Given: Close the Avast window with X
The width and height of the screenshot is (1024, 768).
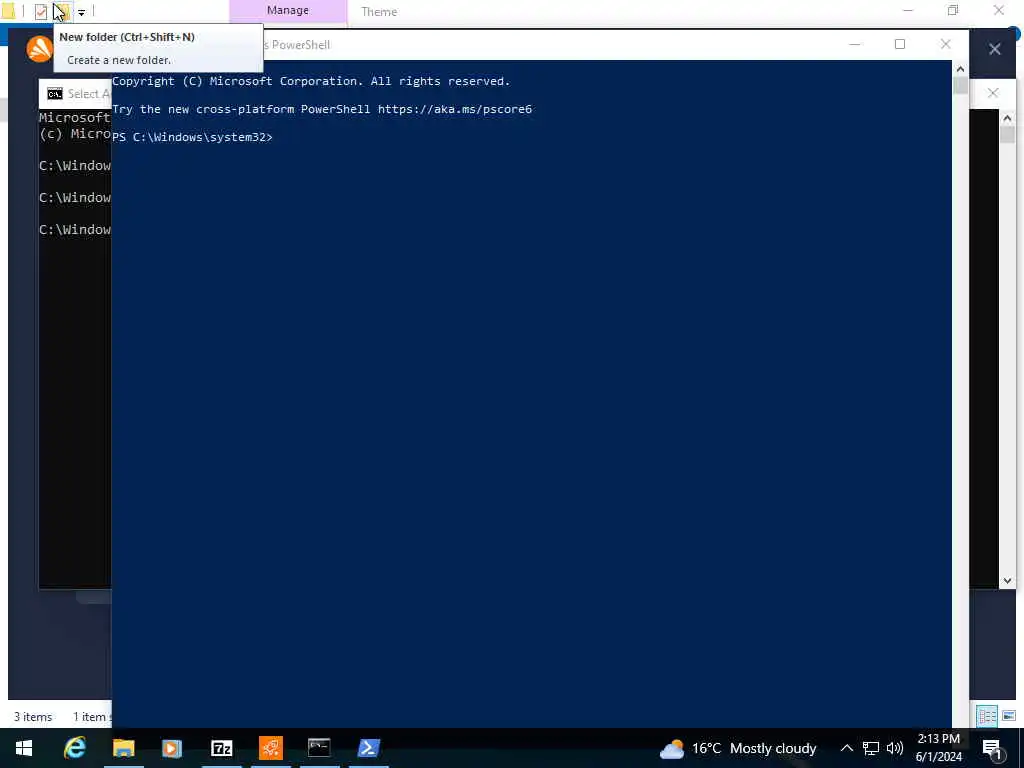Looking at the screenshot, I should point(995,49).
